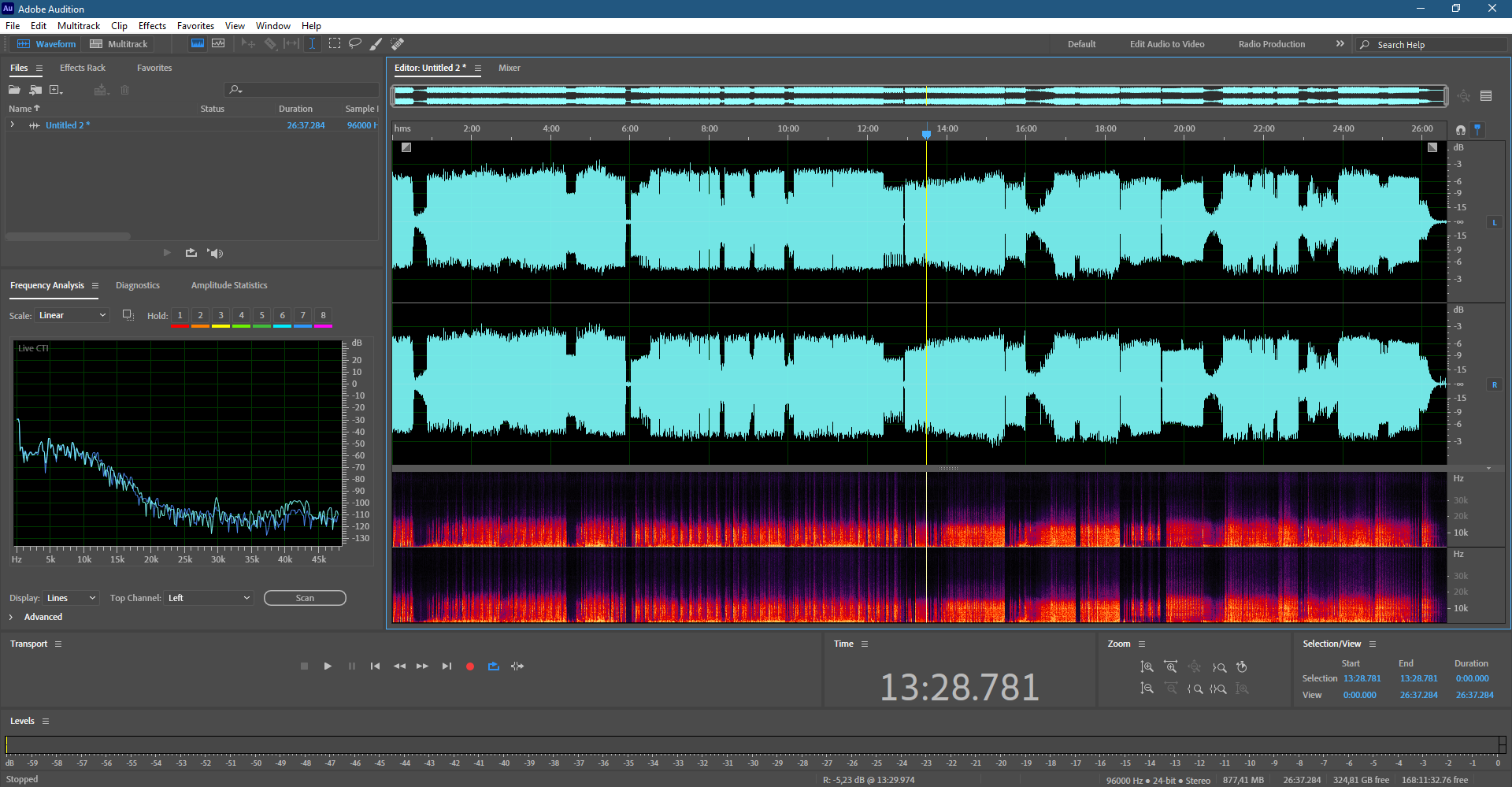This screenshot has height=787, width=1512.
Task: Select the Marquee Selection tool
Action: tap(335, 44)
